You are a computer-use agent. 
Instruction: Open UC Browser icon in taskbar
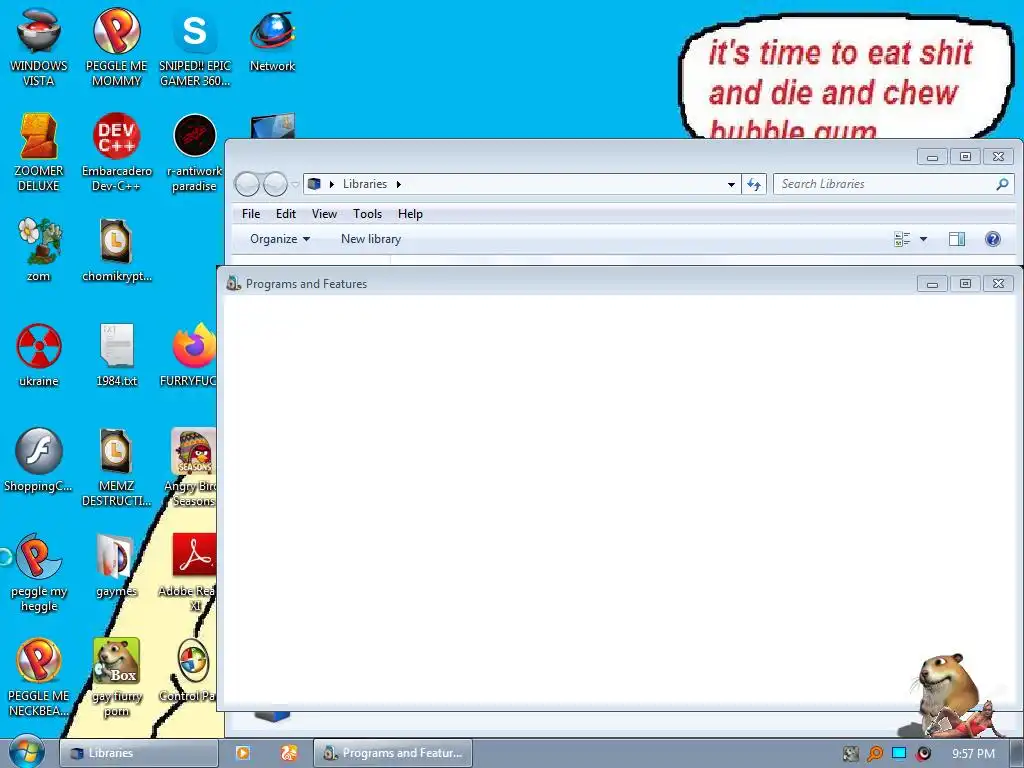[289, 753]
